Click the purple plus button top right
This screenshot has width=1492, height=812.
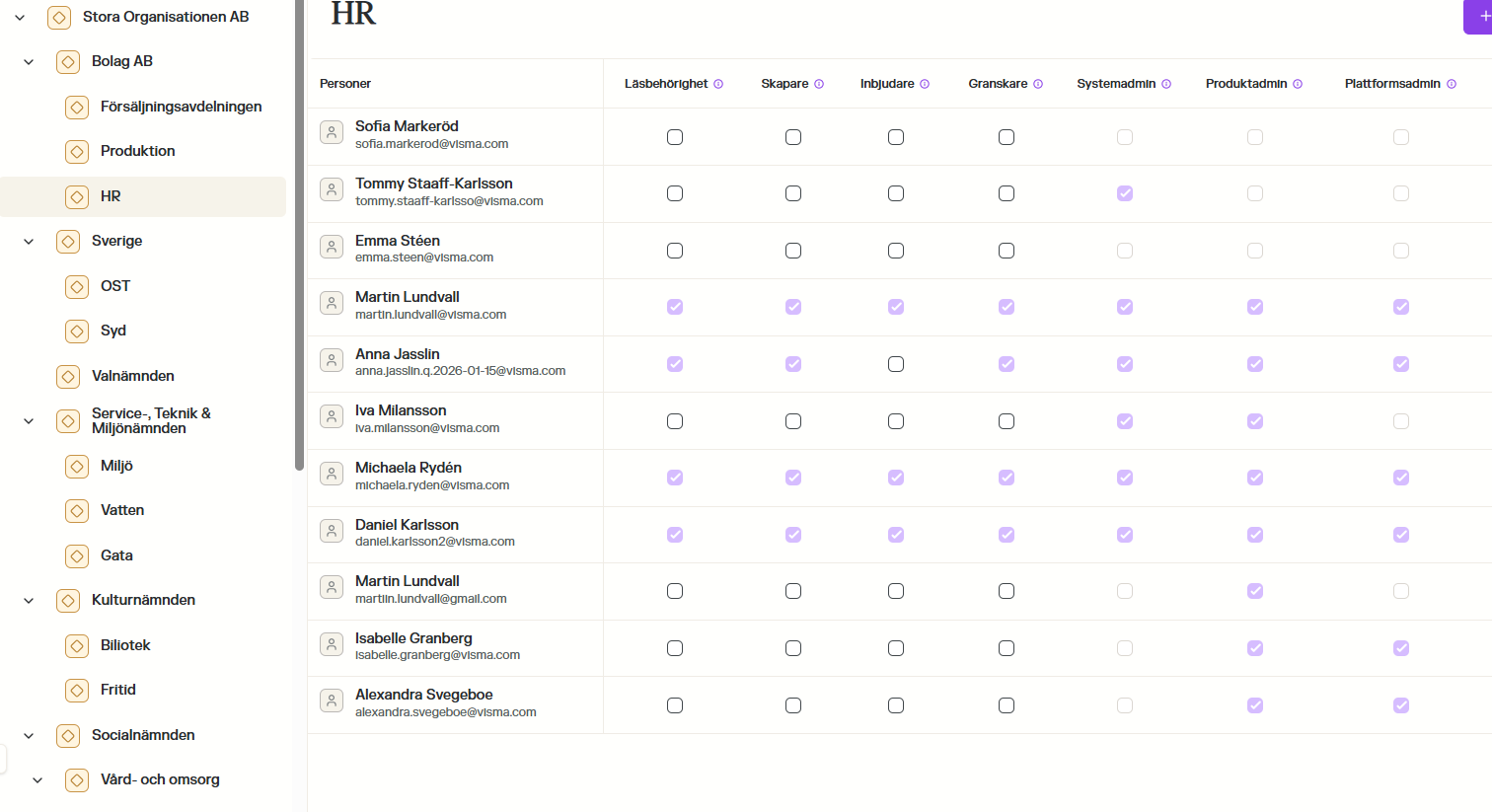click(x=1480, y=16)
